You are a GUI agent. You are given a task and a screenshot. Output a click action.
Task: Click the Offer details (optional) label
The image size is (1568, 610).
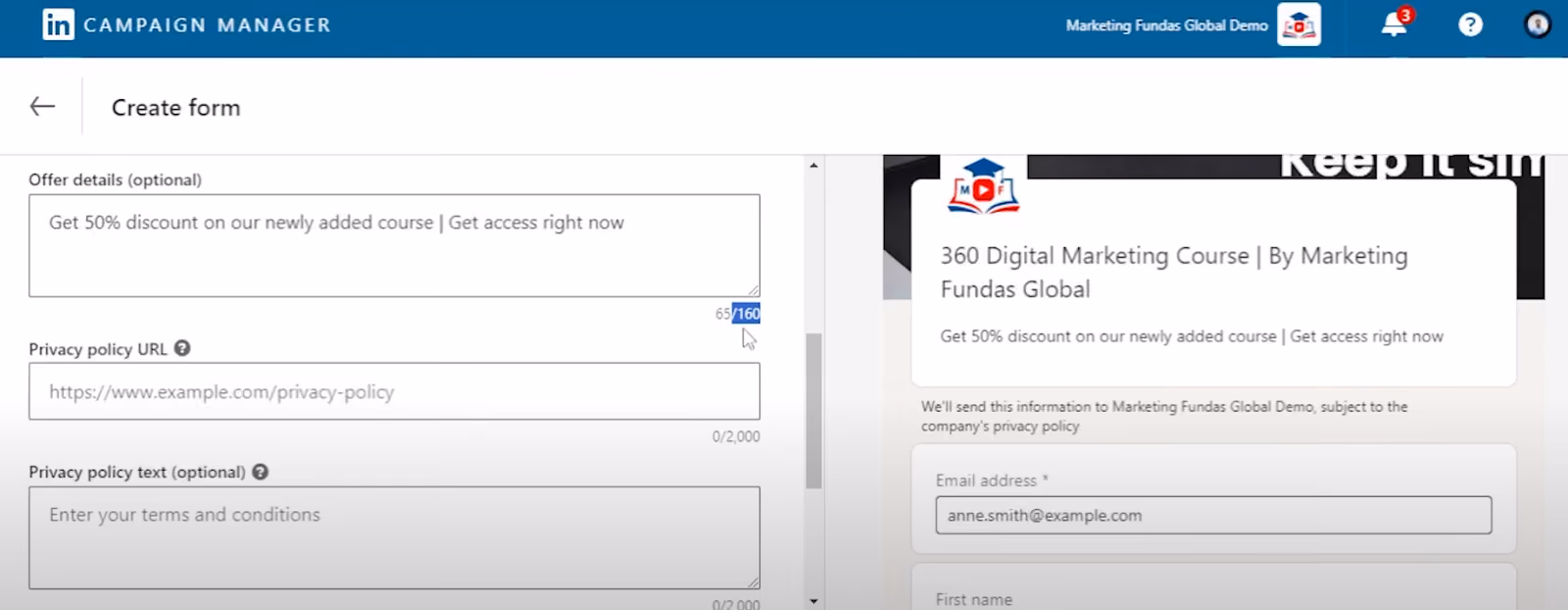click(x=115, y=179)
